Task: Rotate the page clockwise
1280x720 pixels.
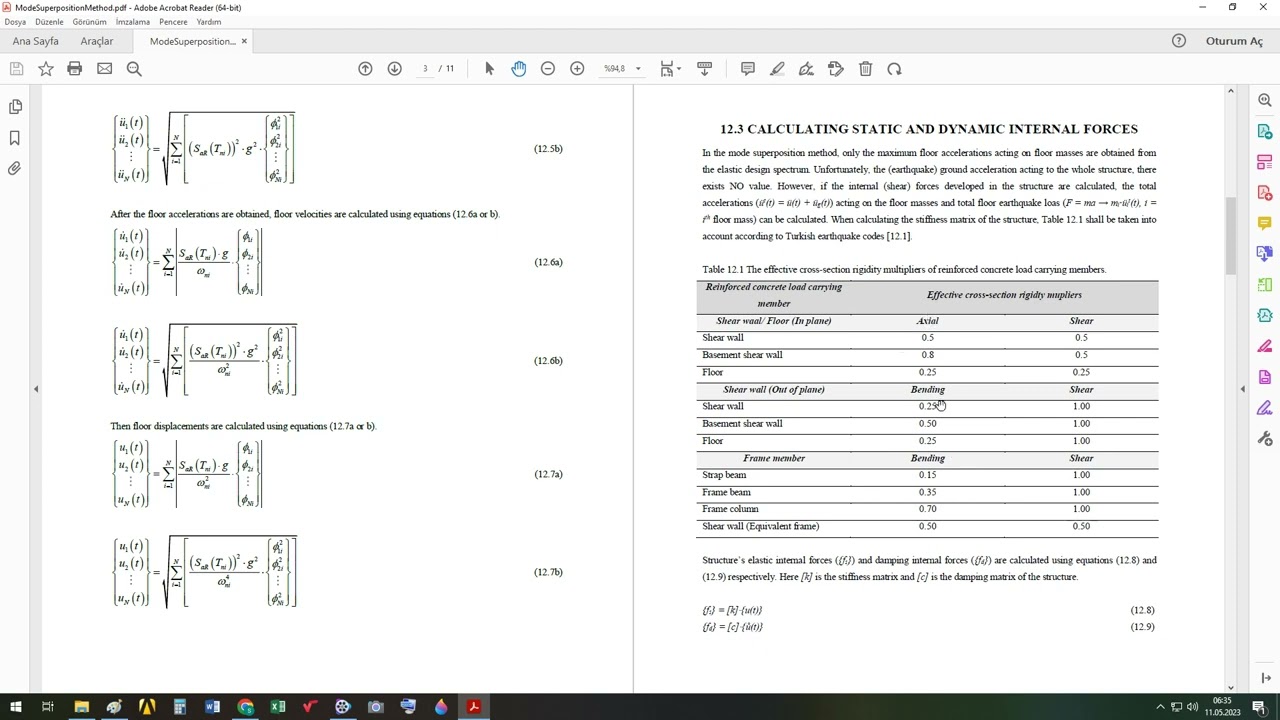Action: click(x=894, y=68)
